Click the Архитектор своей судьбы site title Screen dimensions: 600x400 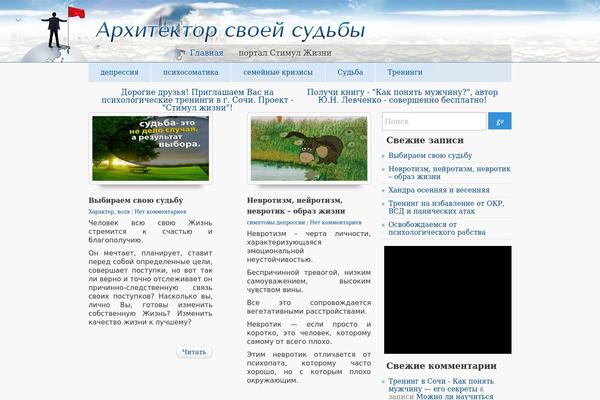coord(230,30)
